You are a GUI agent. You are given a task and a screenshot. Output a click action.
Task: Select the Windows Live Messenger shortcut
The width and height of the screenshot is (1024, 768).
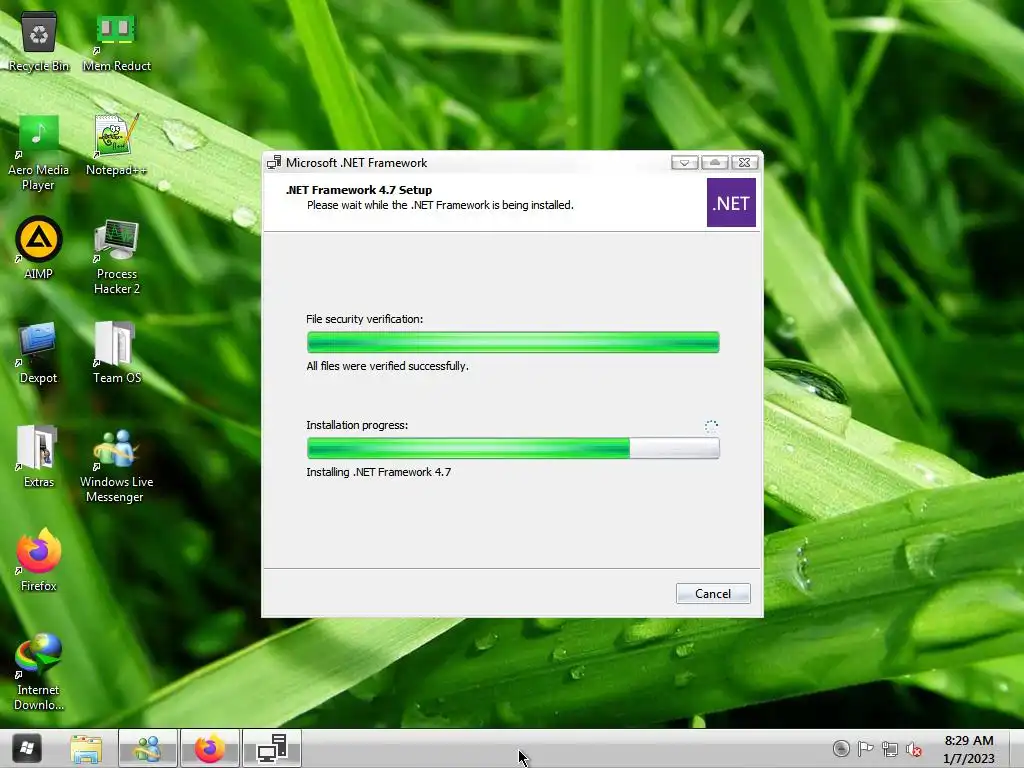[x=116, y=466]
